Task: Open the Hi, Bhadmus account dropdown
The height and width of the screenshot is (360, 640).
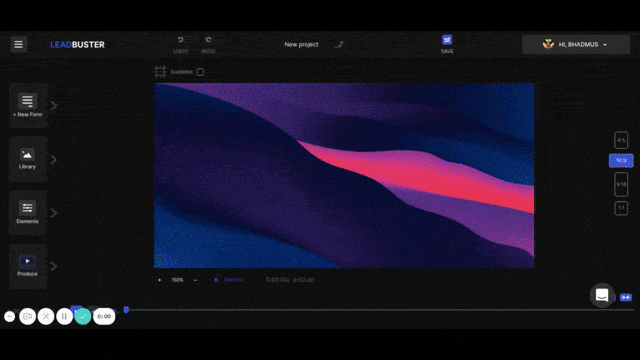Action: point(576,44)
